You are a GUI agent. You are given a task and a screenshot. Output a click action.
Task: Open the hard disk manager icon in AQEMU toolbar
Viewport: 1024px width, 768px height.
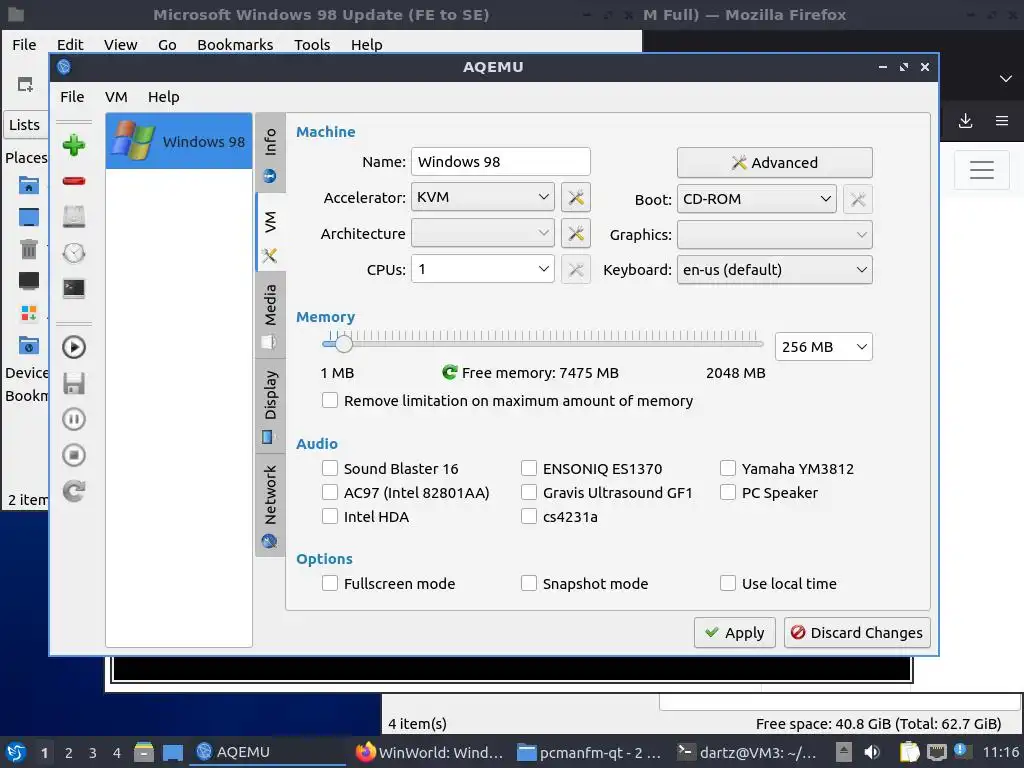(x=74, y=216)
